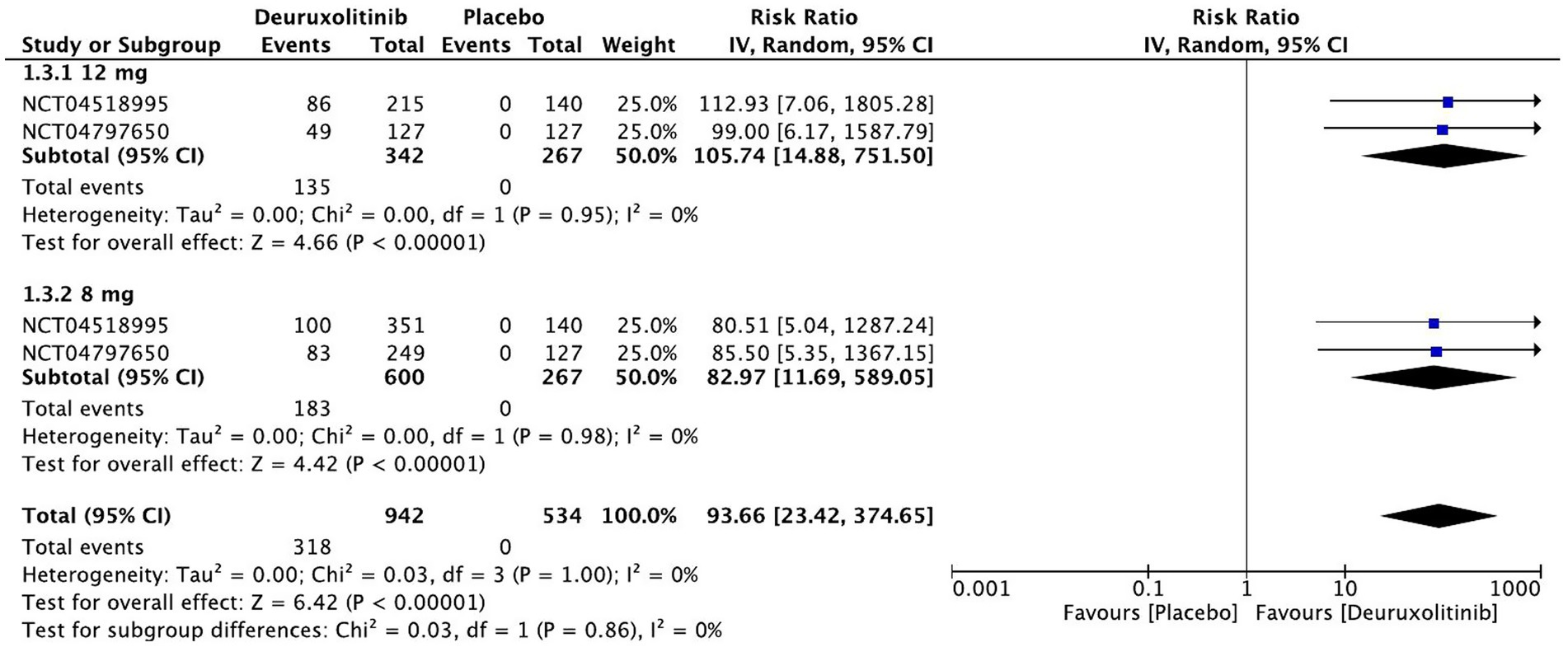The width and height of the screenshot is (1568, 647).
Task: Select the 12 mg subtotal black diamond
Action: (1444, 156)
